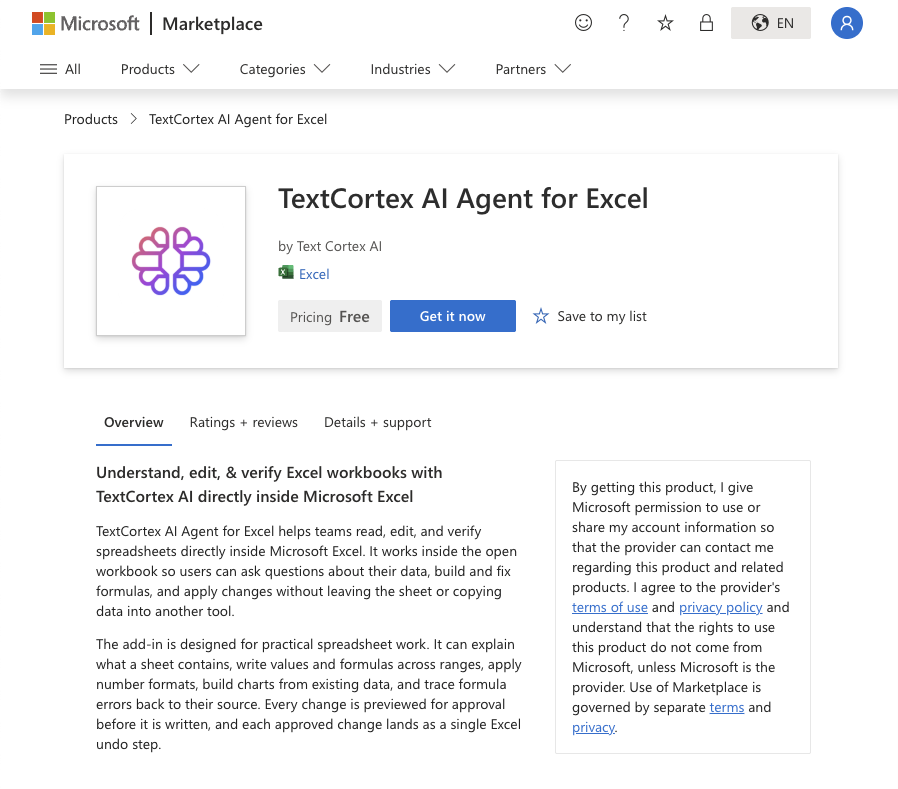The image size is (898, 789).
Task: Open the user account avatar
Action: 846,23
